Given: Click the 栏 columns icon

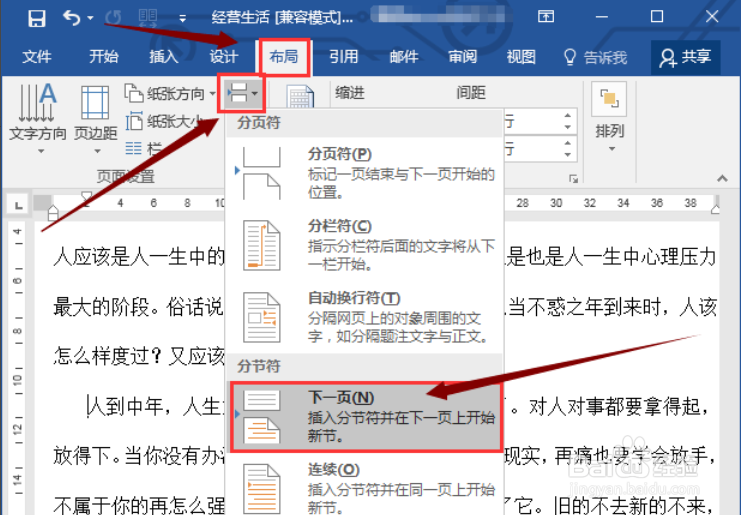Looking at the screenshot, I should (x=134, y=149).
